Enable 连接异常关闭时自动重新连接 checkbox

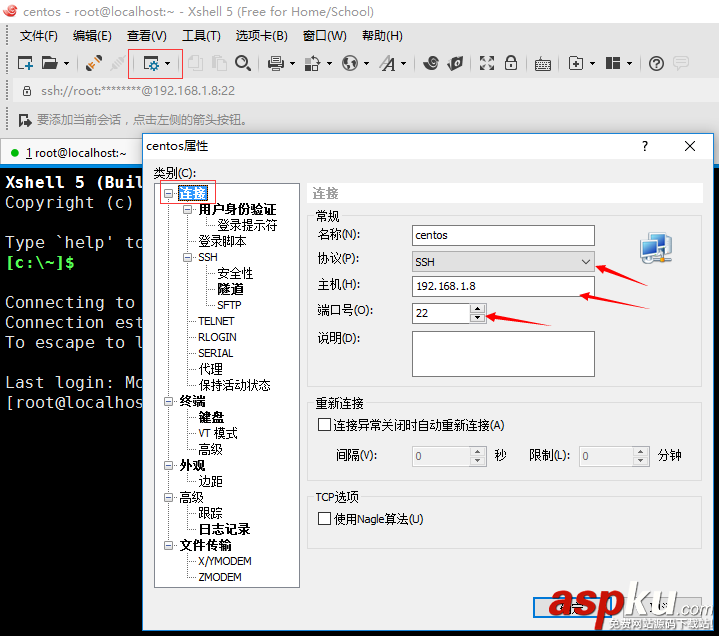[x=324, y=425]
